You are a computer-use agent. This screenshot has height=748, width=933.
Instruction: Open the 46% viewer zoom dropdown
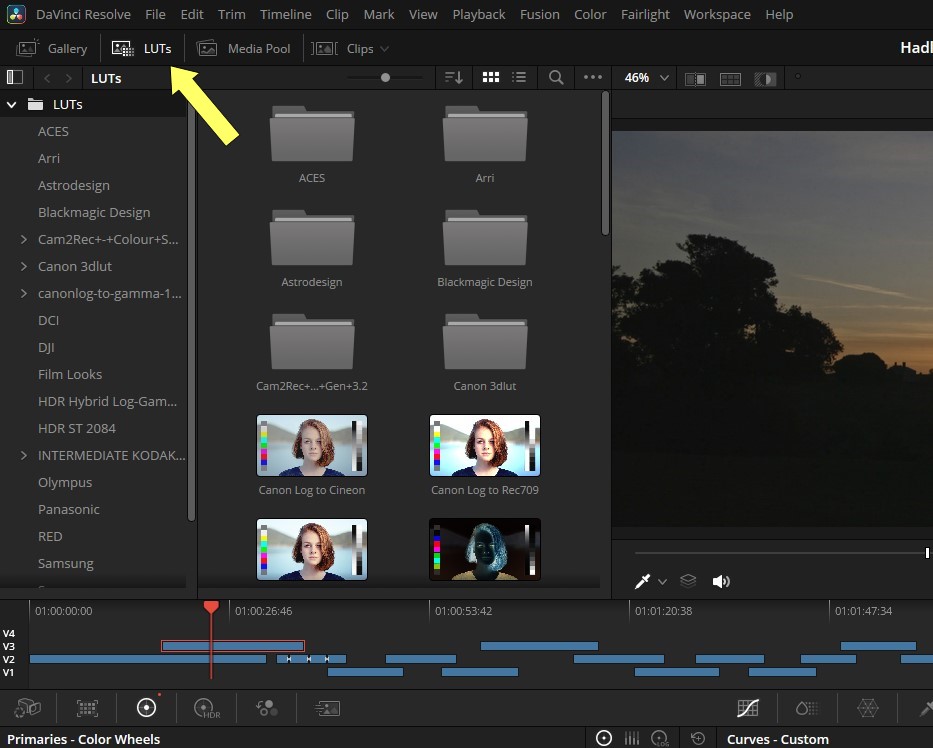pos(647,78)
